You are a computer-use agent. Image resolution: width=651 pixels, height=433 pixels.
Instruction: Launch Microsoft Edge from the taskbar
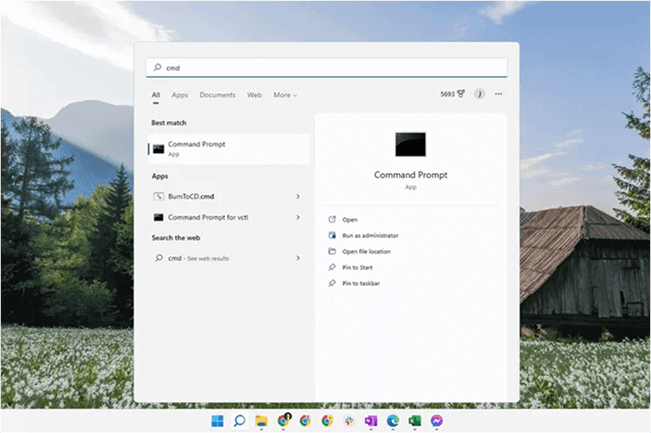tap(393, 421)
